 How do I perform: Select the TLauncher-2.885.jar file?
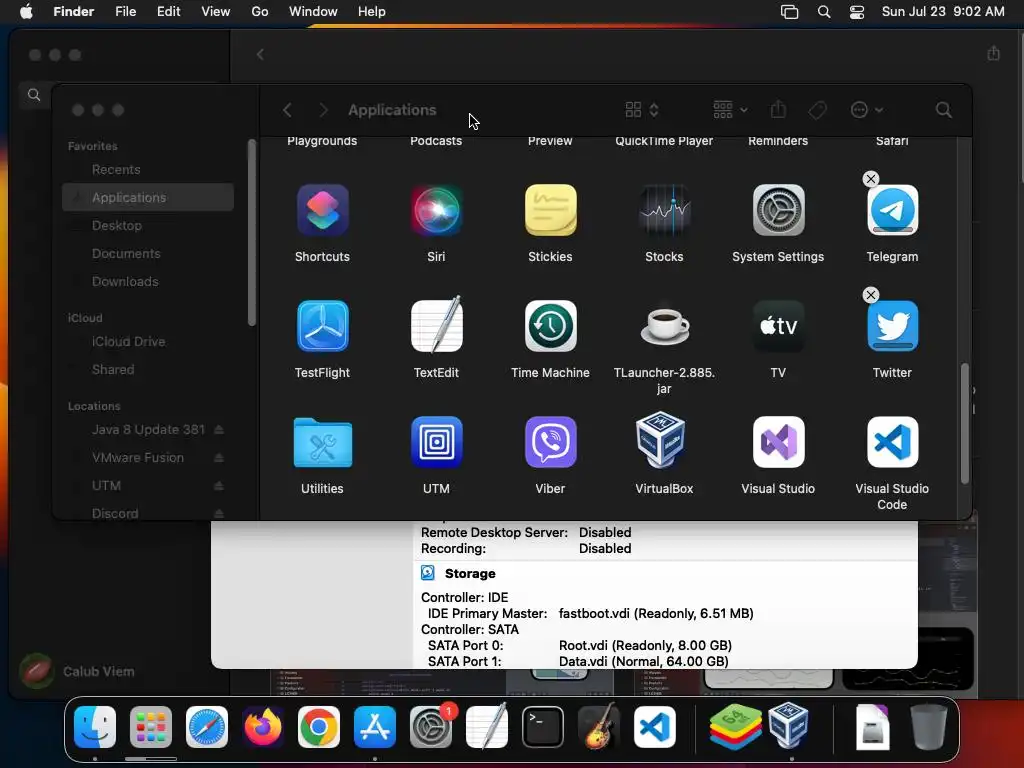pos(664,326)
